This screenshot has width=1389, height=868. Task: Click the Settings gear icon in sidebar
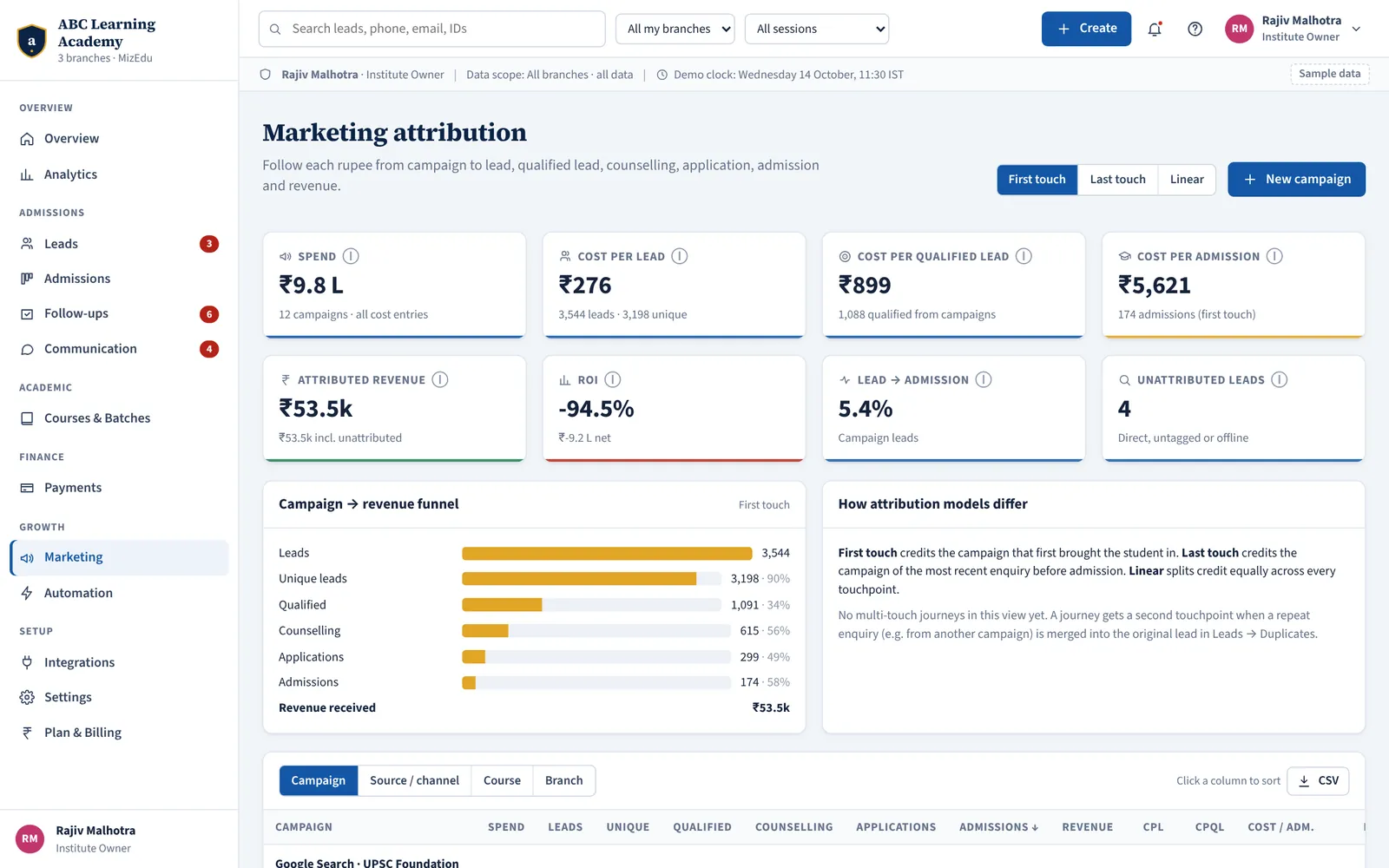pyautogui.click(x=27, y=697)
